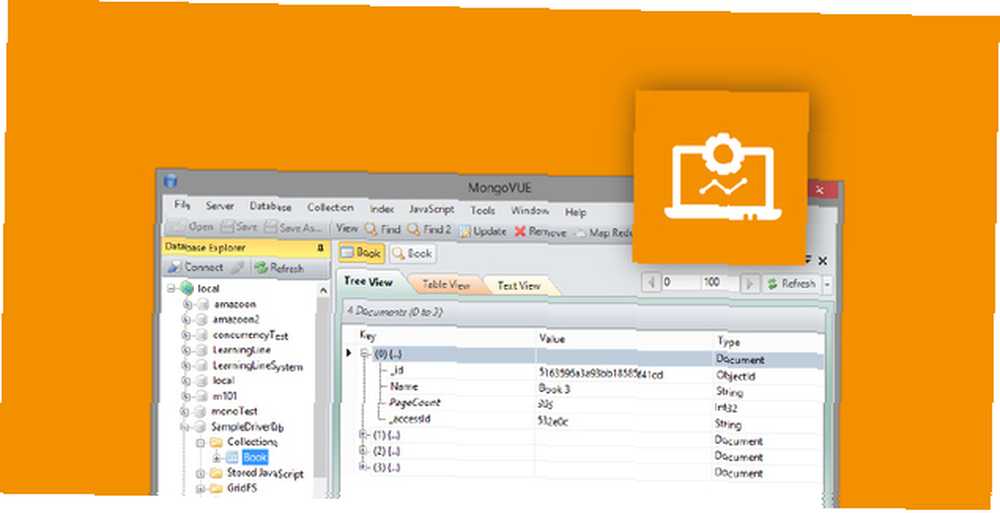
Task: Click the GridFS folder icon
Action: click(x=216, y=489)
